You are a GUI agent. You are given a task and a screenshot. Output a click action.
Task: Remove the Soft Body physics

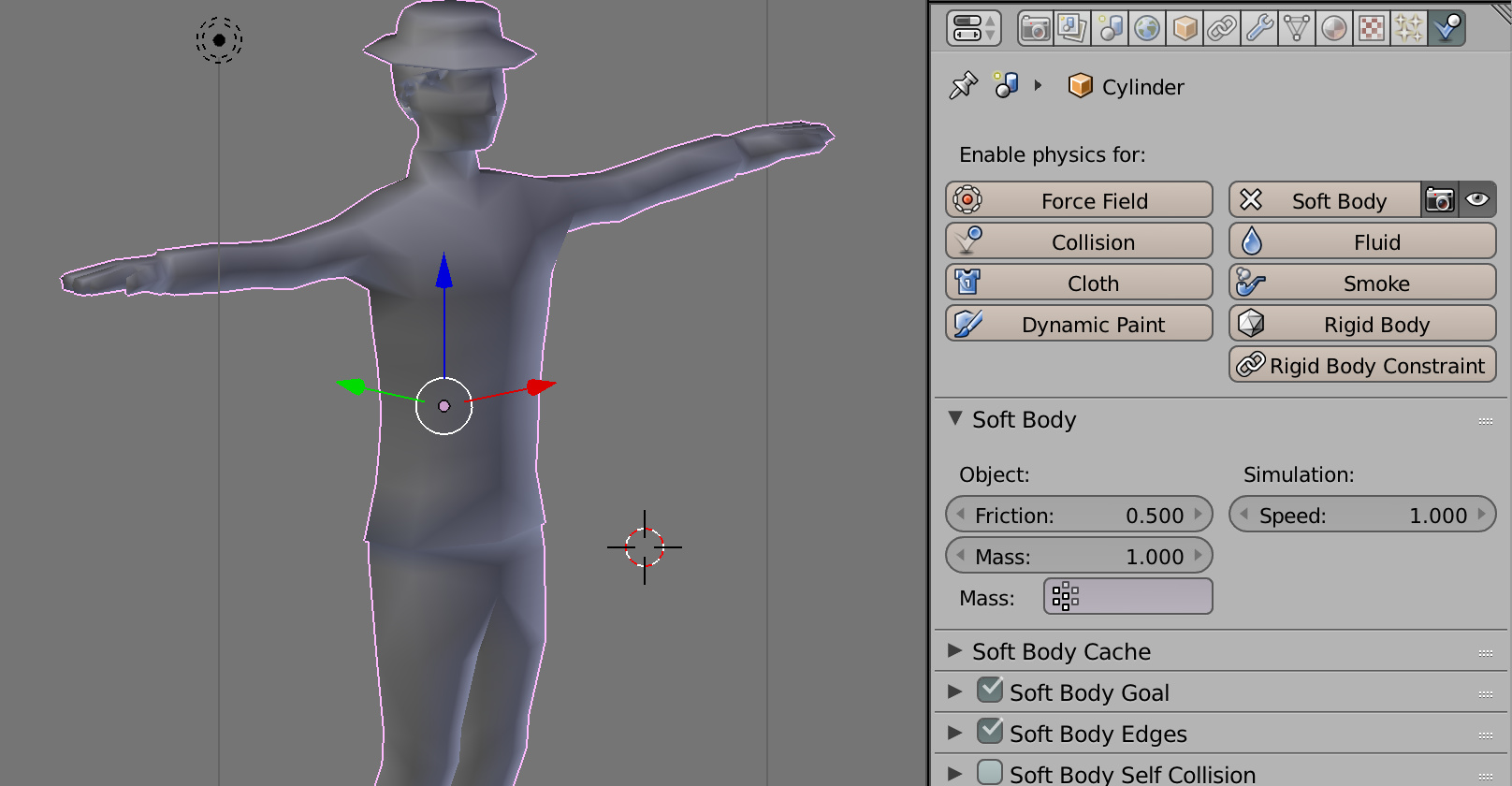1325,200
